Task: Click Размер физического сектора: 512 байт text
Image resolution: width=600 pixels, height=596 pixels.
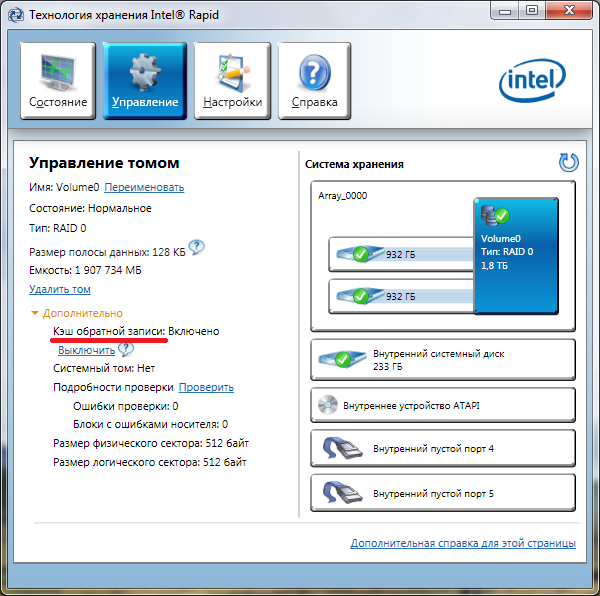Action: click(x=151, y=443)
